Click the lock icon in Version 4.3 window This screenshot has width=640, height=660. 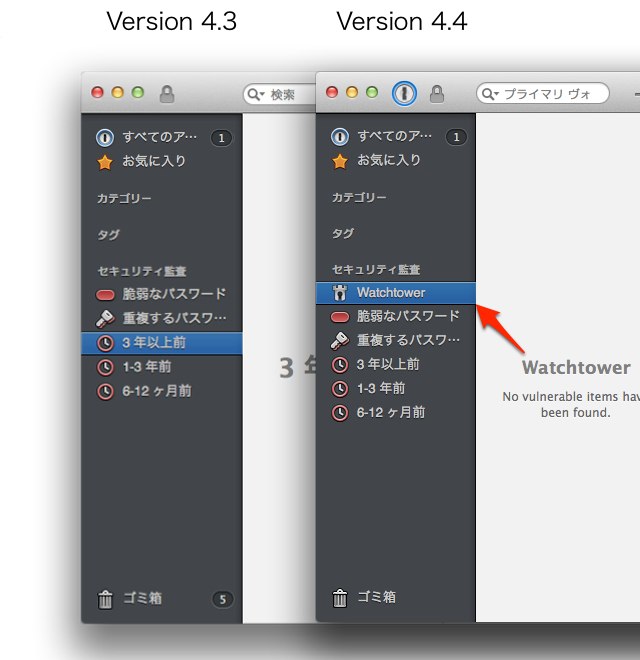[x=167, y=94]
